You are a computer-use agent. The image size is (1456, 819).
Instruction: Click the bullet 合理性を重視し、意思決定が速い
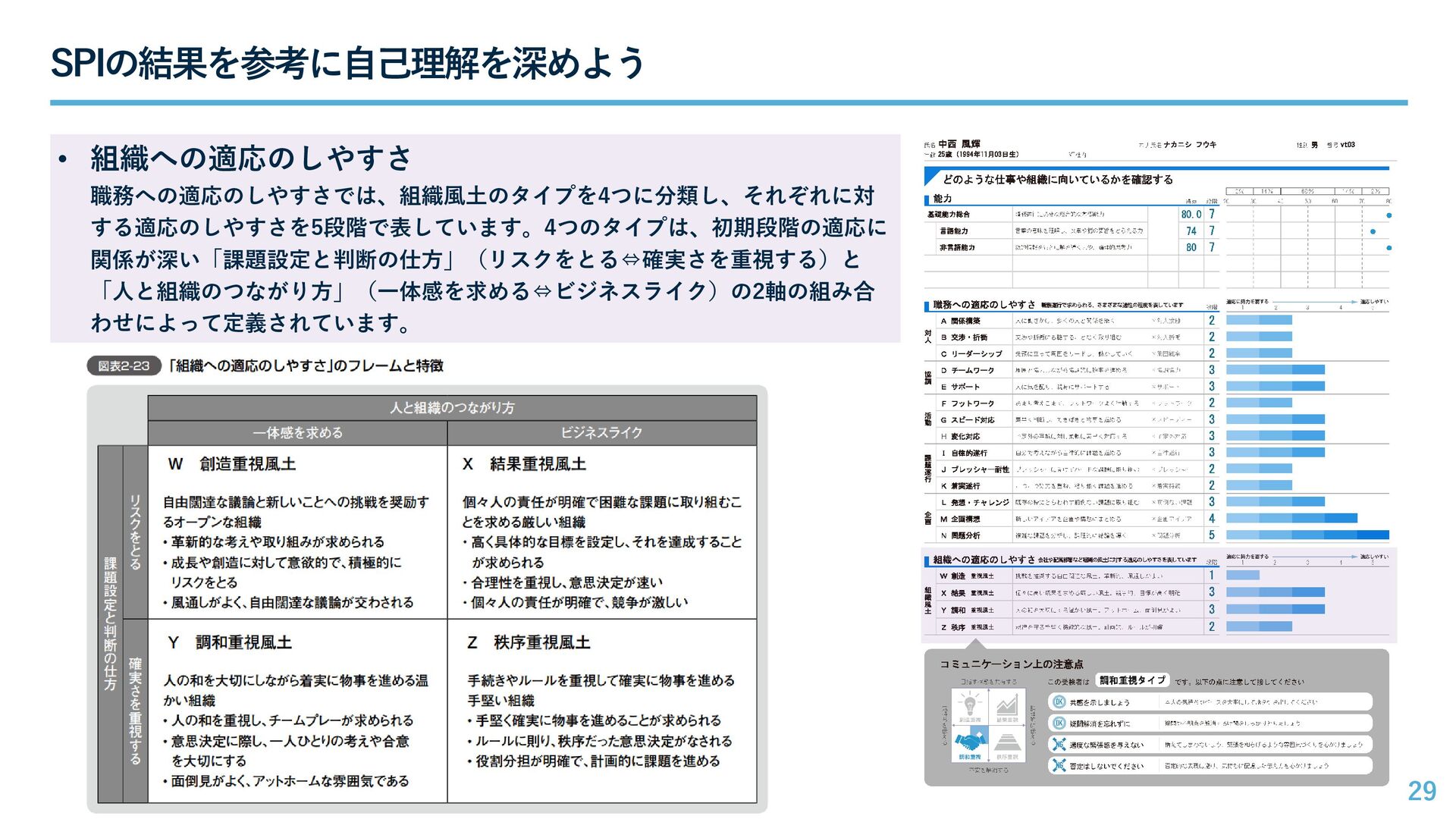pos(563,583)
